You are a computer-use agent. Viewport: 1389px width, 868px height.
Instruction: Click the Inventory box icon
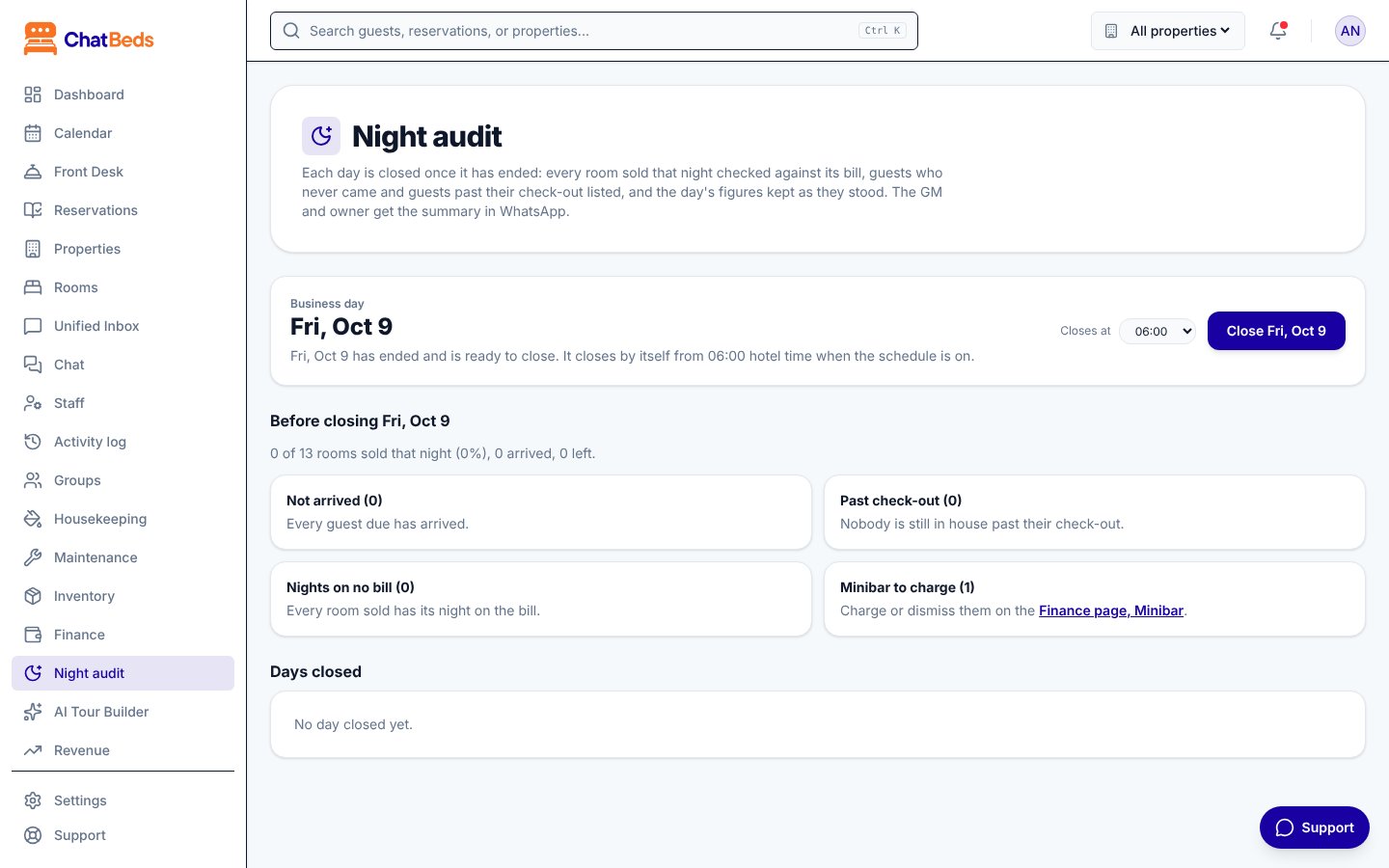[x=33, y=596]
